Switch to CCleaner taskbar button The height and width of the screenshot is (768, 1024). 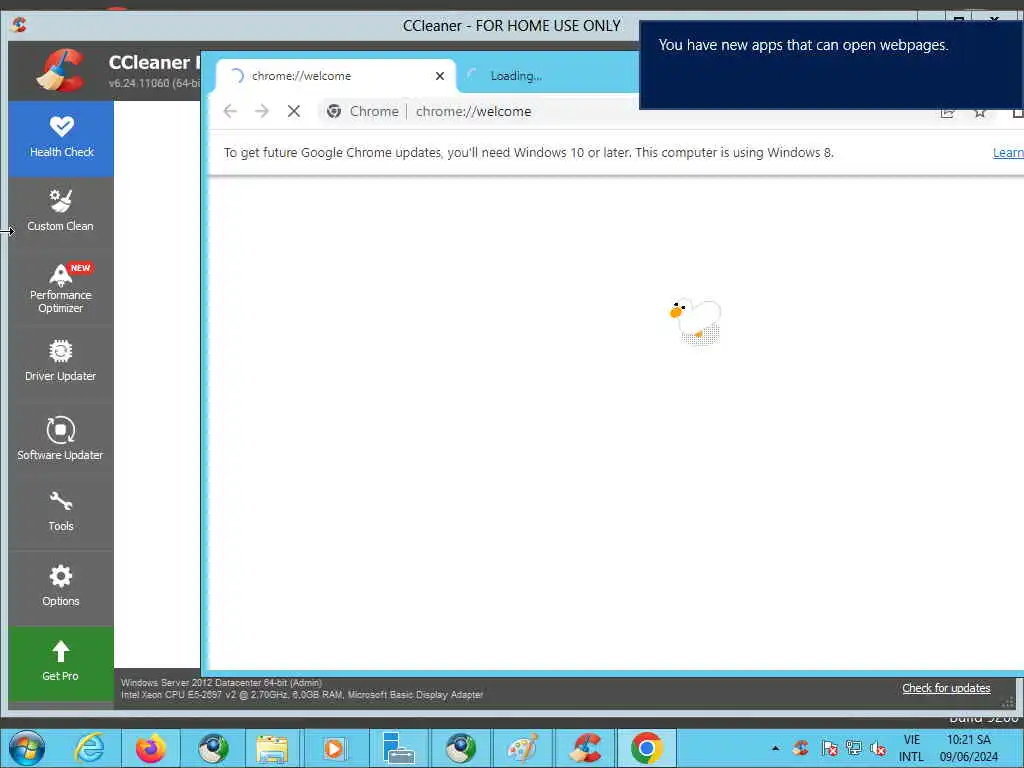coord(585,748)
